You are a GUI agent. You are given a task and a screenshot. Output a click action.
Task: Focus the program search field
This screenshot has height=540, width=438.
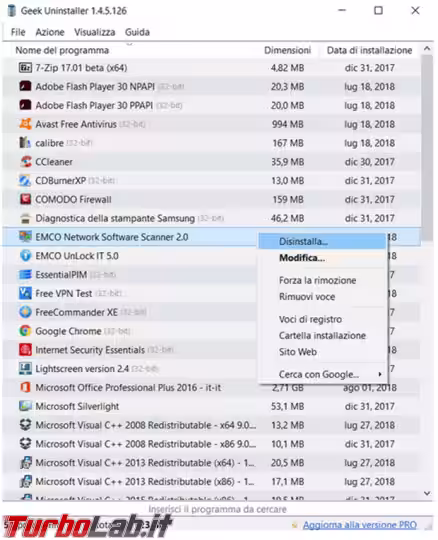[x=217, y=509]
